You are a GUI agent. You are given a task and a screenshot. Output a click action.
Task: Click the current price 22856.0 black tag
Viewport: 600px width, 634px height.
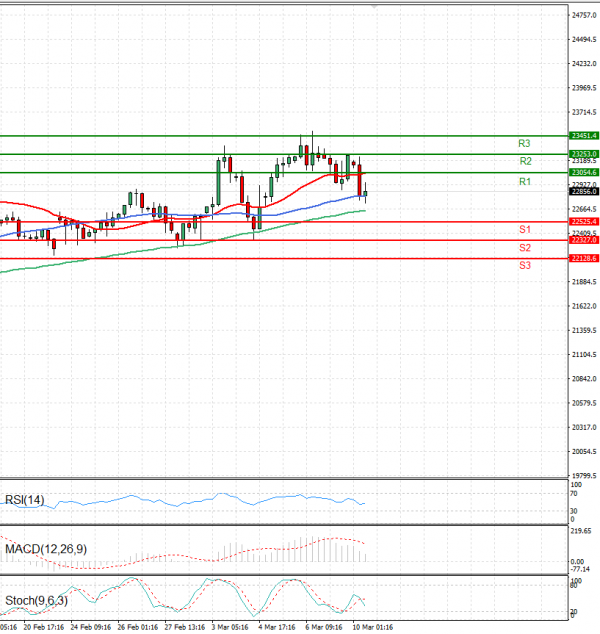583,193
